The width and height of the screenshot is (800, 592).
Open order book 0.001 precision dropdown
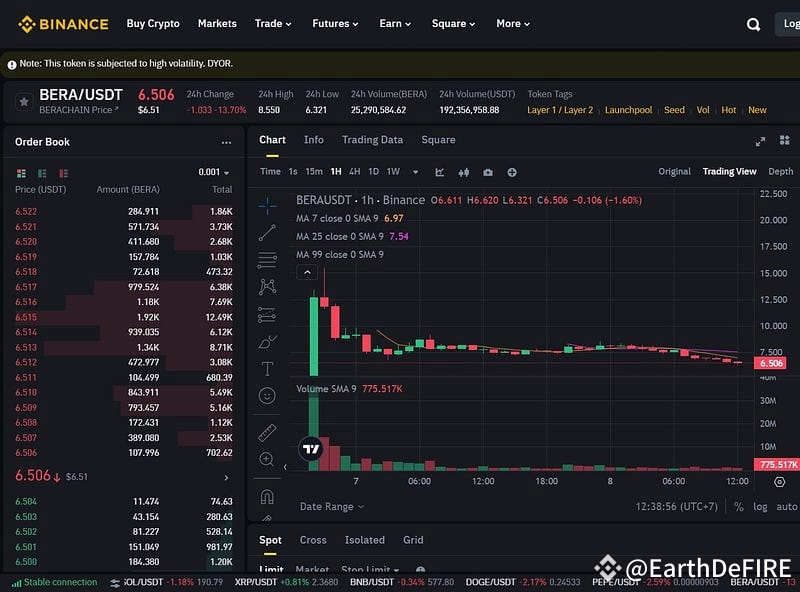(214, 172)
